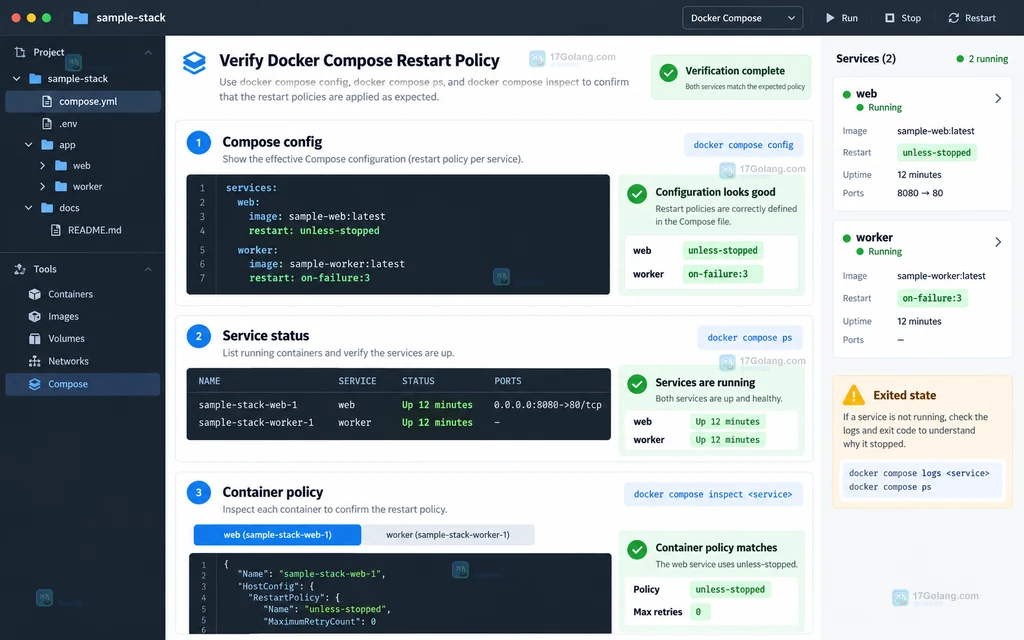Open Images tool

(63, 316)
